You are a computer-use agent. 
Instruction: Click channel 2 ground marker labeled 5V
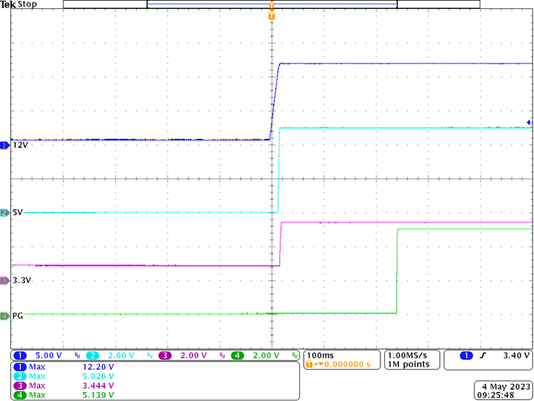[x=4, y=213]
